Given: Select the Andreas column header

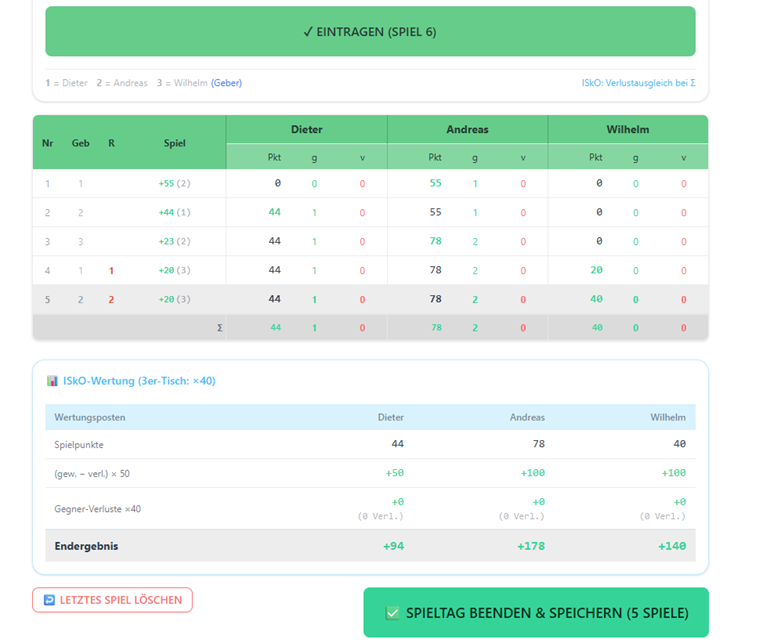Looking at the screenshot, I should (x=467, y=129).
